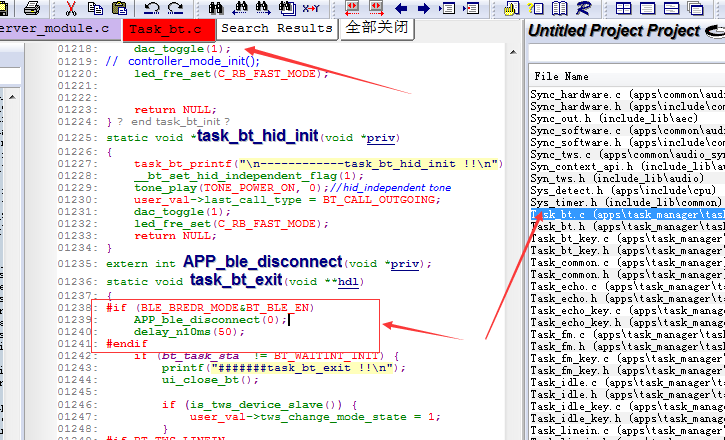
Task: Click the Paste clipboard icon
Action: click(x=119, y=7)
